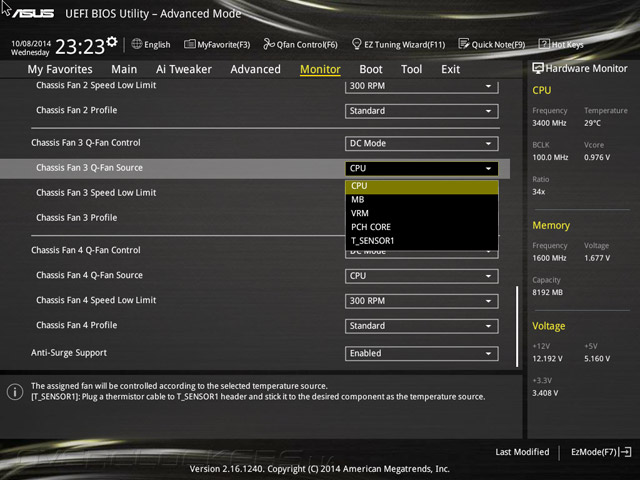The image size is (640, 480).
Task: Expand the Chassis Fan 2 Profile dropdown
Action: (422, 111)
